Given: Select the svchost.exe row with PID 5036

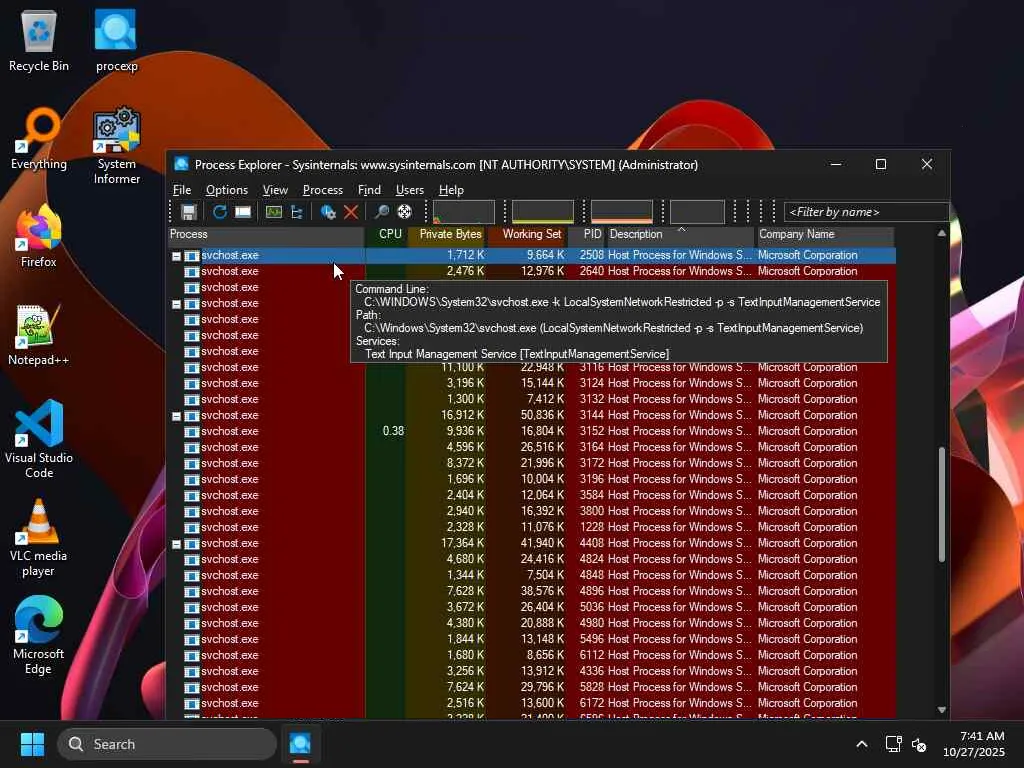Looking at the screenshot, I should [532, 607].
